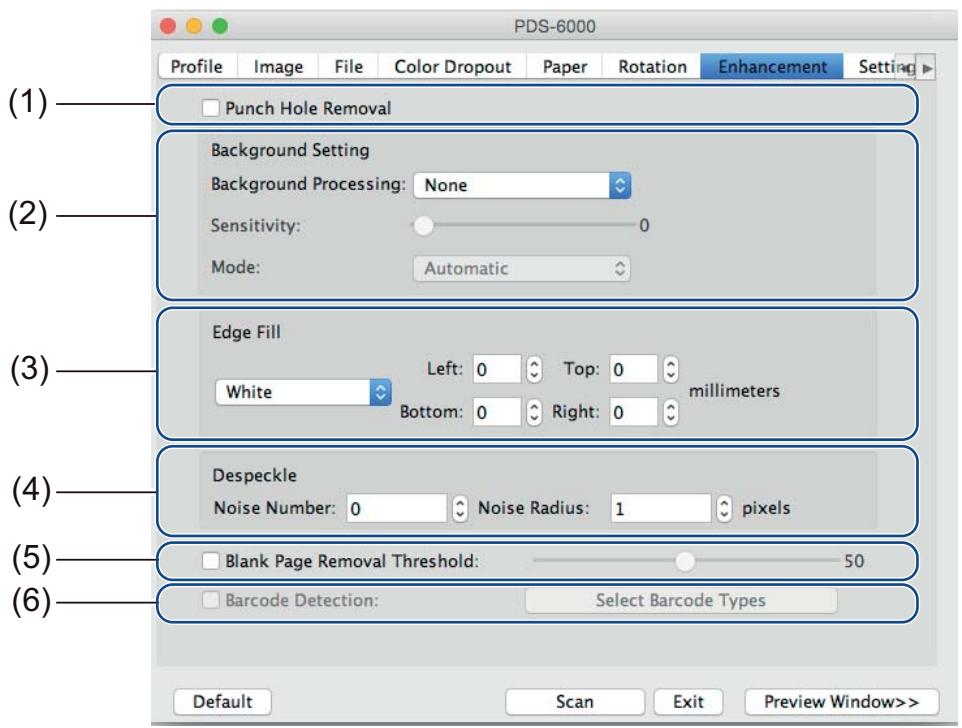The image size is (962, 728).
Task: Click the Noise Radius input field
Action: (x=661, y=508)
